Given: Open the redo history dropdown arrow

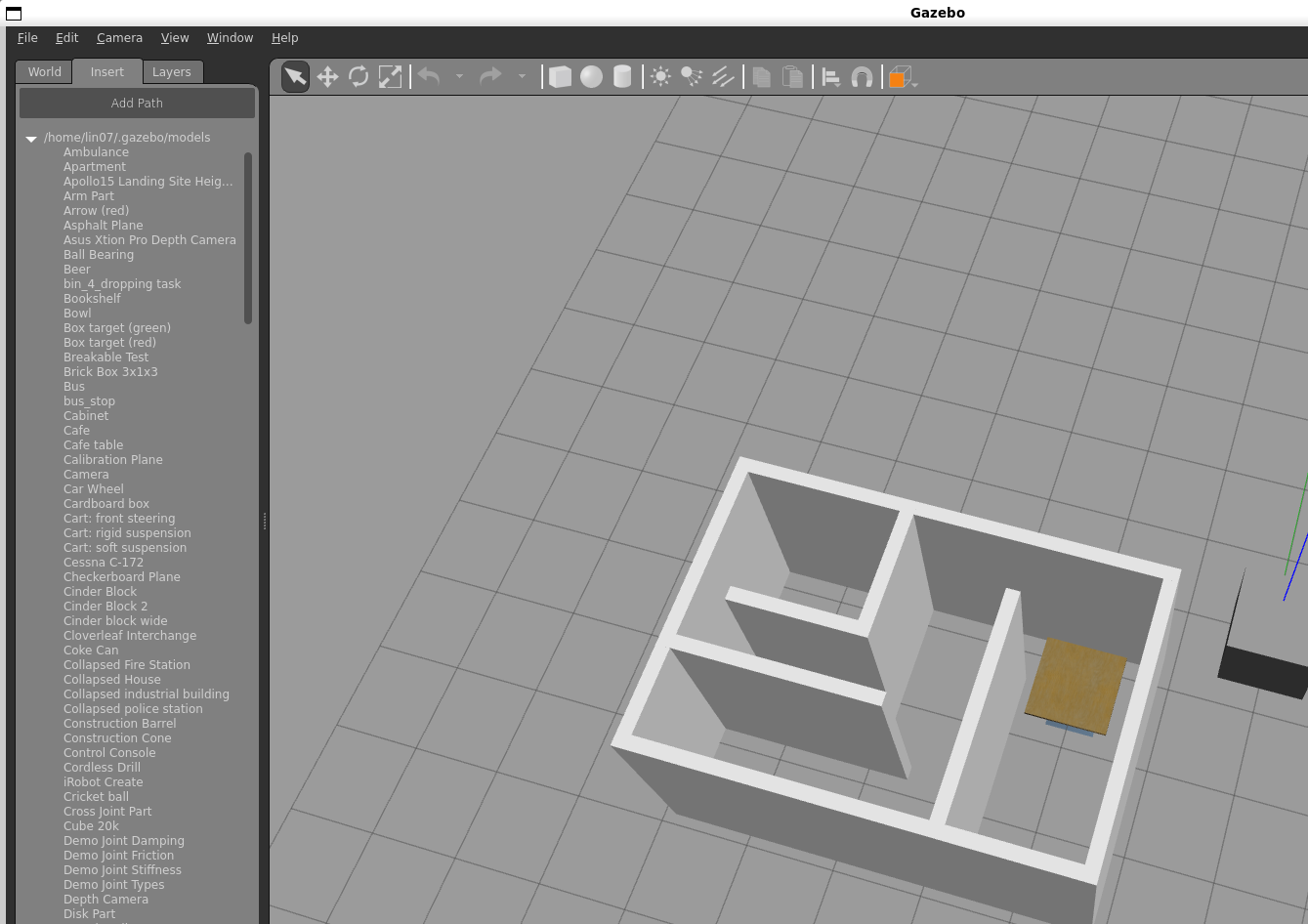Looking at the screenshot, I should pyautogui.click(x=522, y=76).
